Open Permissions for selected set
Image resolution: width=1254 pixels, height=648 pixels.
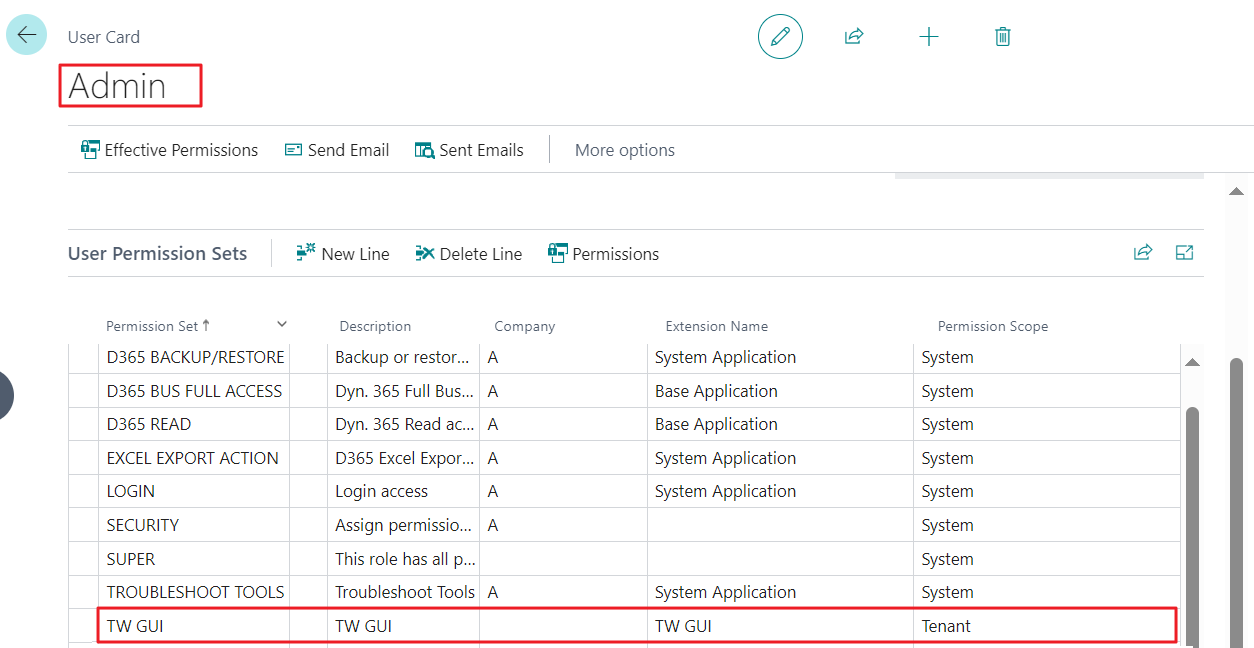[604, 254]
